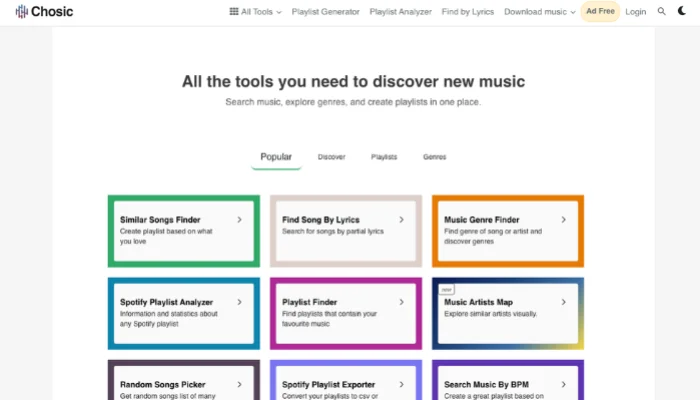Image resolution: width=700 pixels, height=400 pixels.
Task: Click arrow on Similar Songs Finder card
Action: pyautogui.click(x=240, y=220)
